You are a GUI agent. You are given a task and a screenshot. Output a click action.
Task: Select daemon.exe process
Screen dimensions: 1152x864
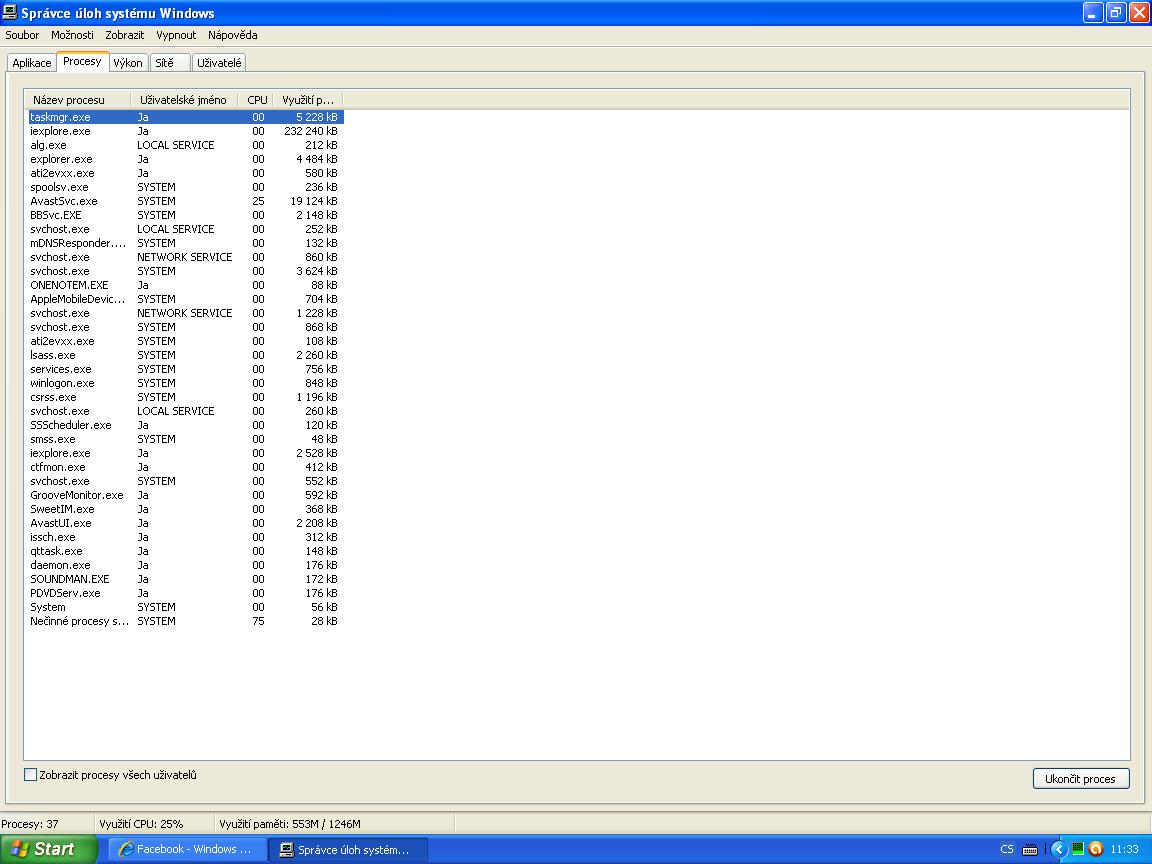point(186,565)
